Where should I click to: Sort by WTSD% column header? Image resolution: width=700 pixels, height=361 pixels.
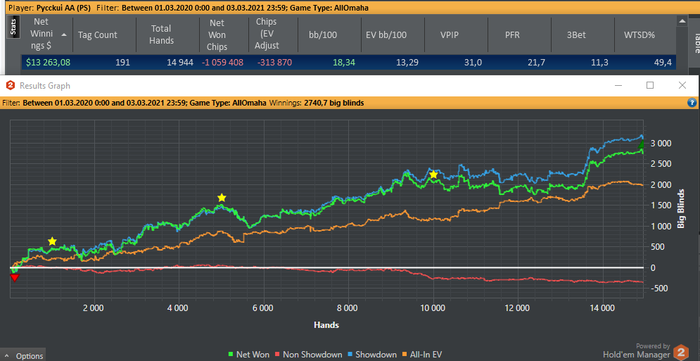tap(645, 34)
